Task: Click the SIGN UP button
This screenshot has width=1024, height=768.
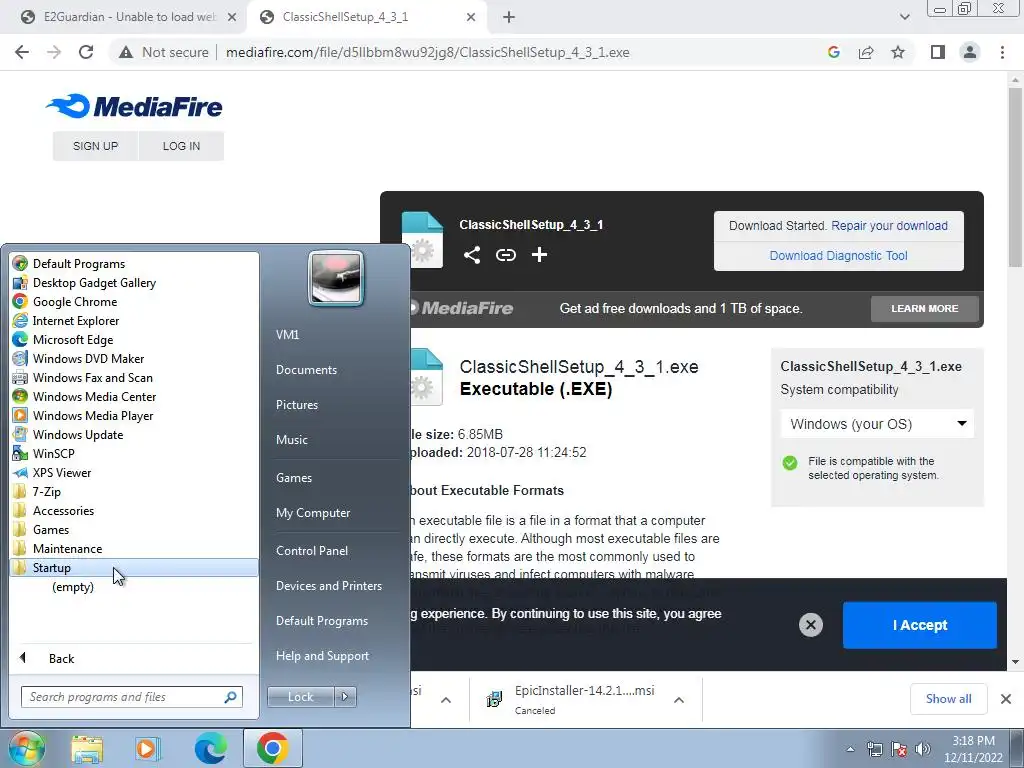Action: pyautogui.click(x=95, y=146)
